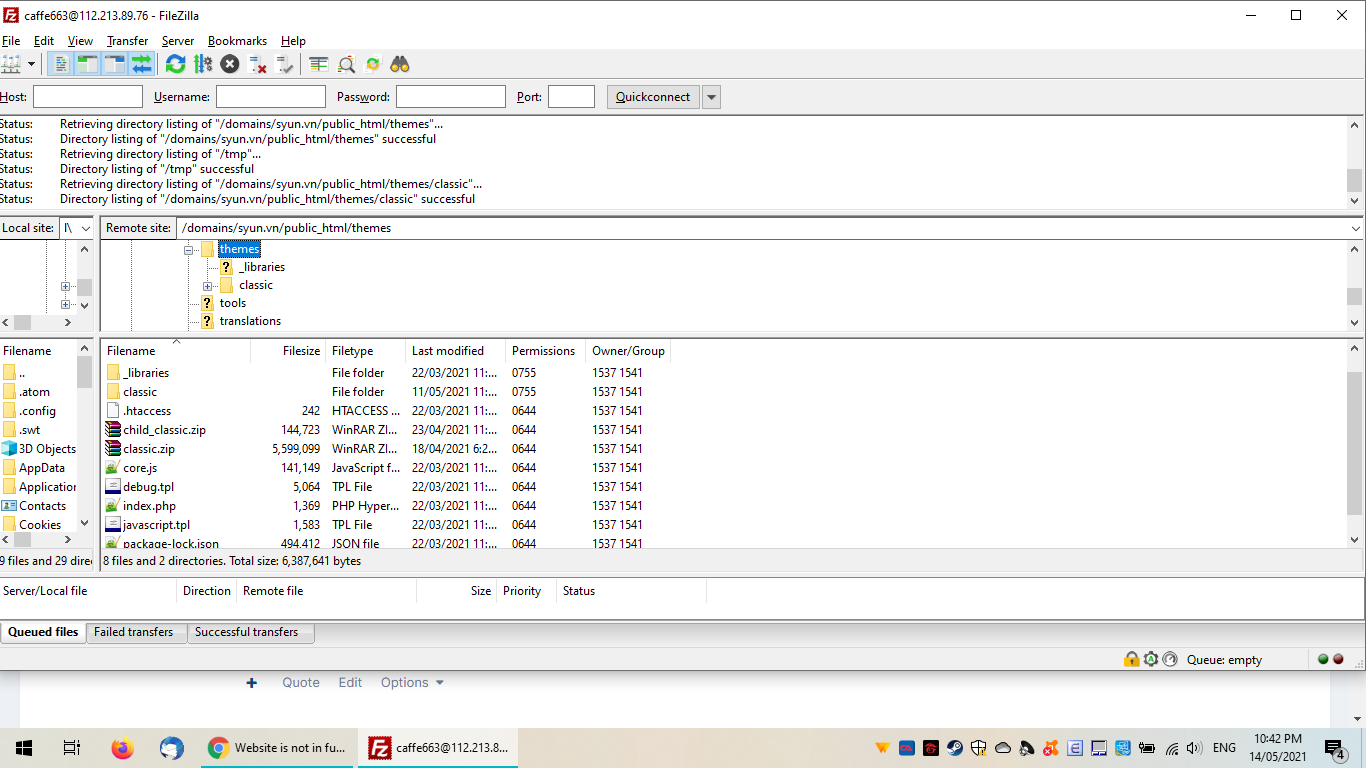Toggle synchronized browsing
The height and width of the screenshot is (768, 1366).
(x=373, y=64)
